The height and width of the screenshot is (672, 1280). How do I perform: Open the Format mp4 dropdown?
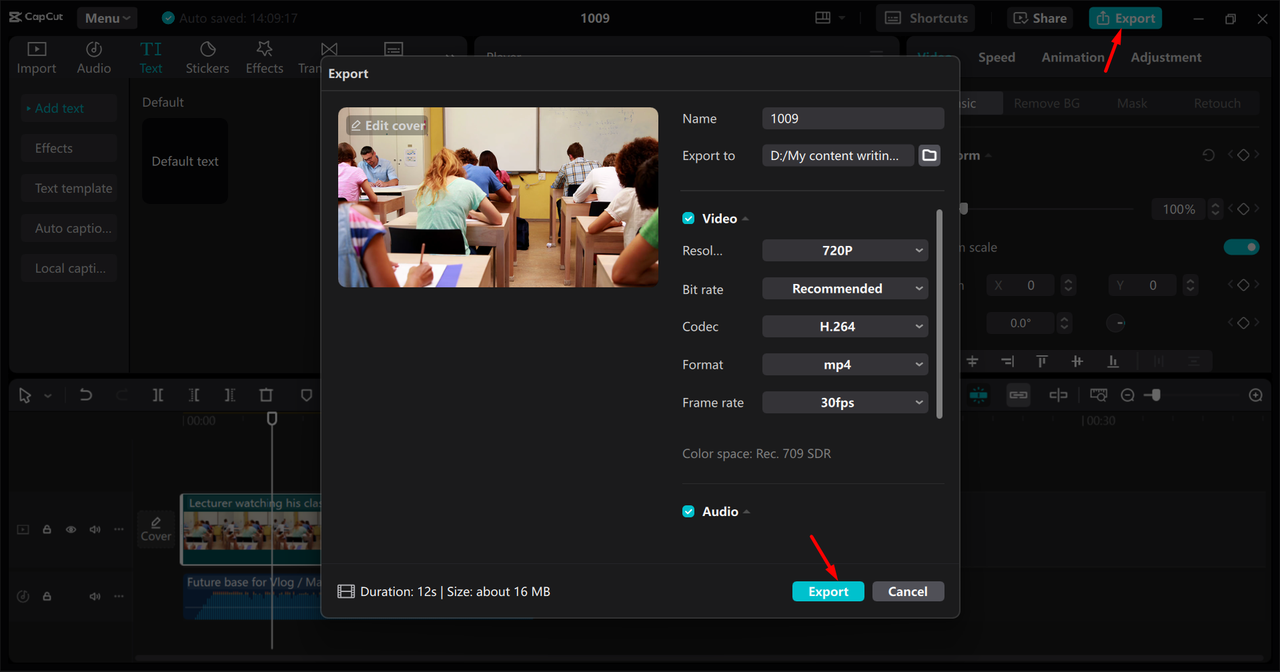coord(845,364)
